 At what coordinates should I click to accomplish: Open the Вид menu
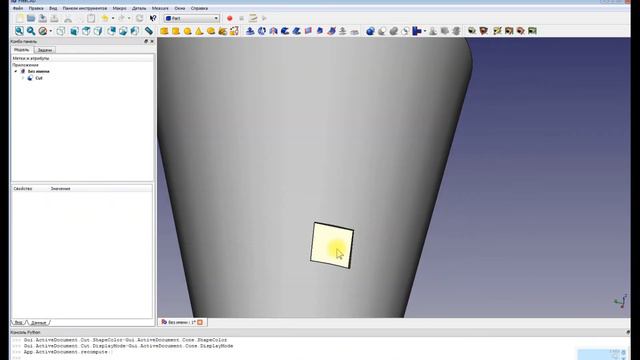pyautogui.click(x=53, y=8)
